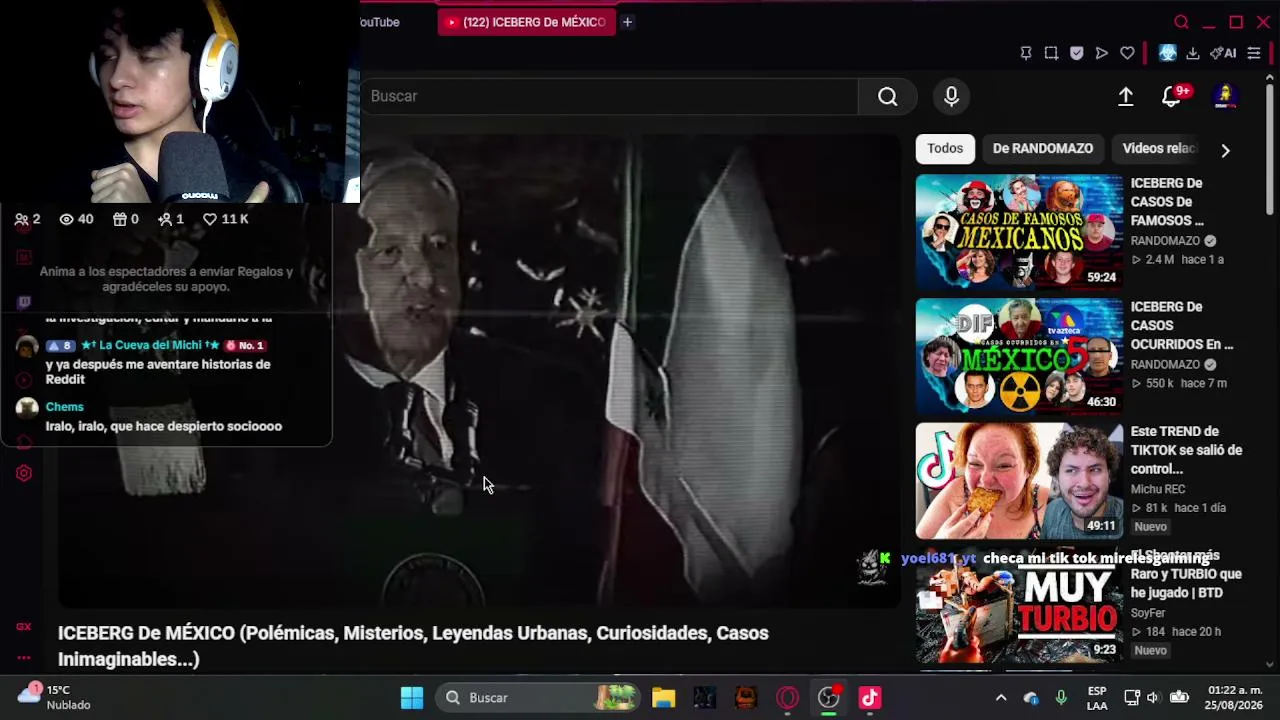The width and height of the screenshot is (1280, 720).
Task: Click the send/flow arrow icon
Action: tap(1102, 53)
